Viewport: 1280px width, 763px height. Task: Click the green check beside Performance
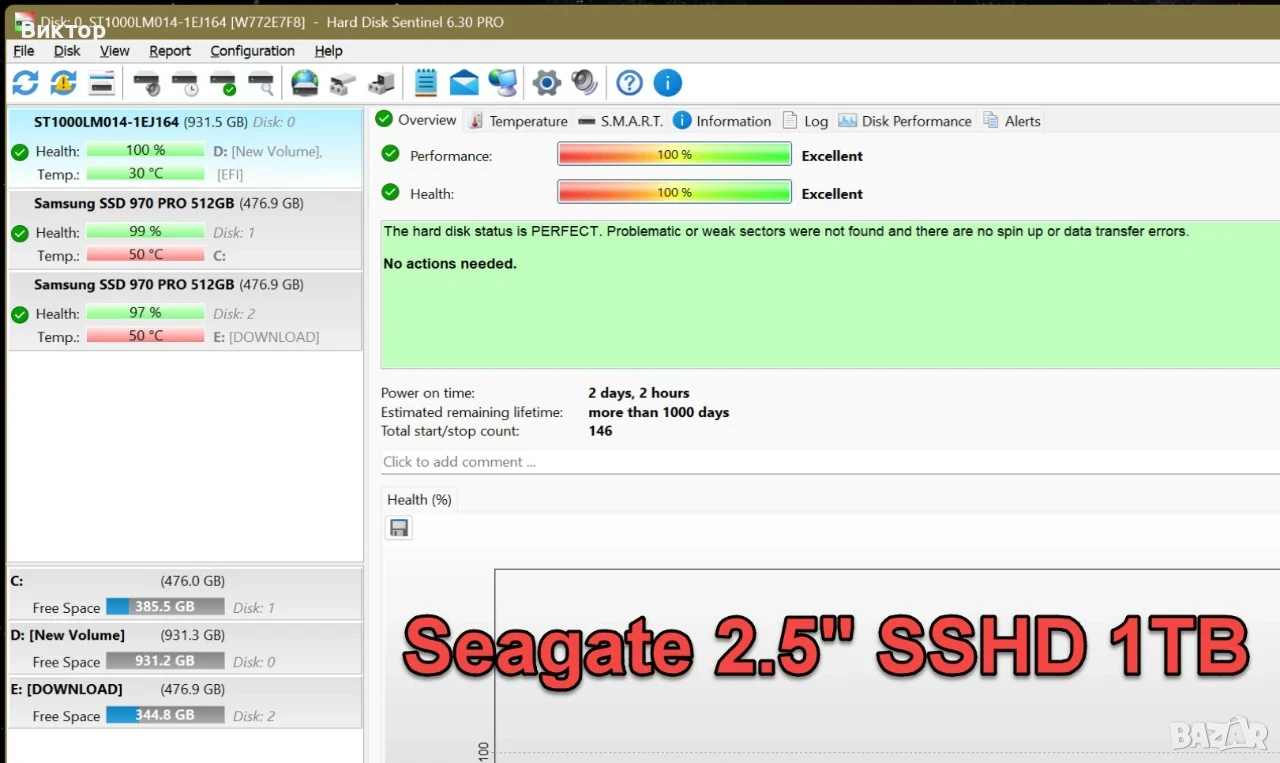[391, 155]
